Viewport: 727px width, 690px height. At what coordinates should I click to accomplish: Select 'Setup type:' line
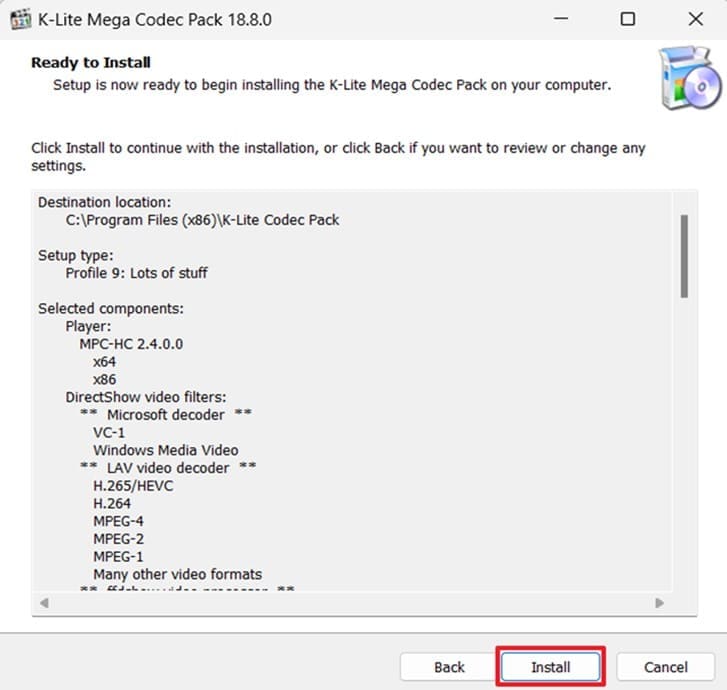(x=76, y=256)
